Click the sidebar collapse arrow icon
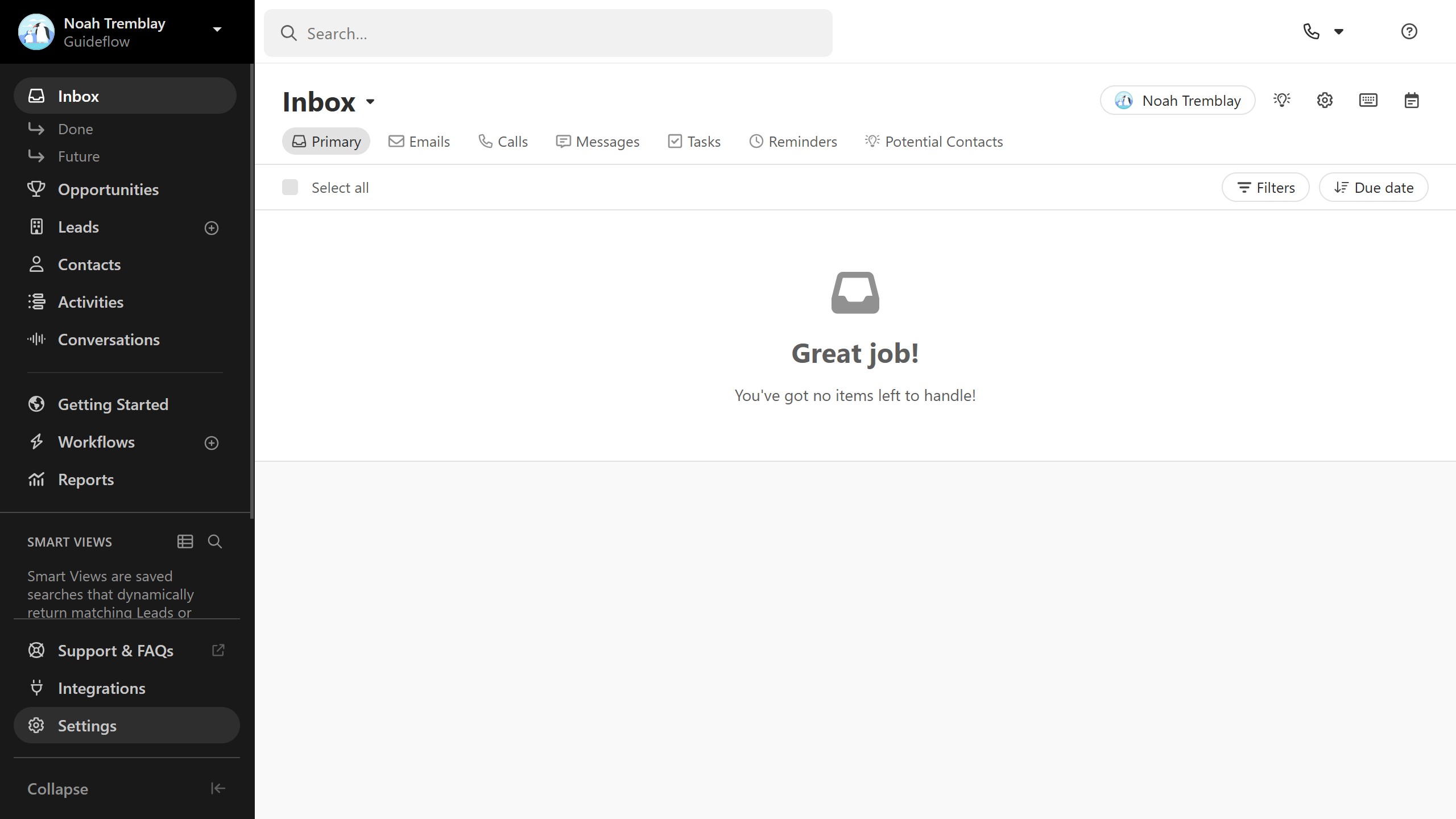Screen dimensions: 1456x819 pyautogui.click(x=218, y=788)
